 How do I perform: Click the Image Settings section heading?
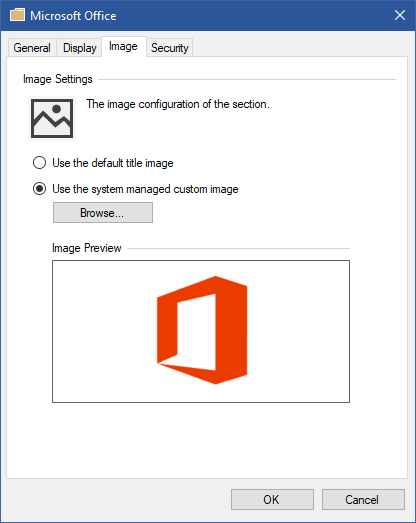tap(58, 79)
